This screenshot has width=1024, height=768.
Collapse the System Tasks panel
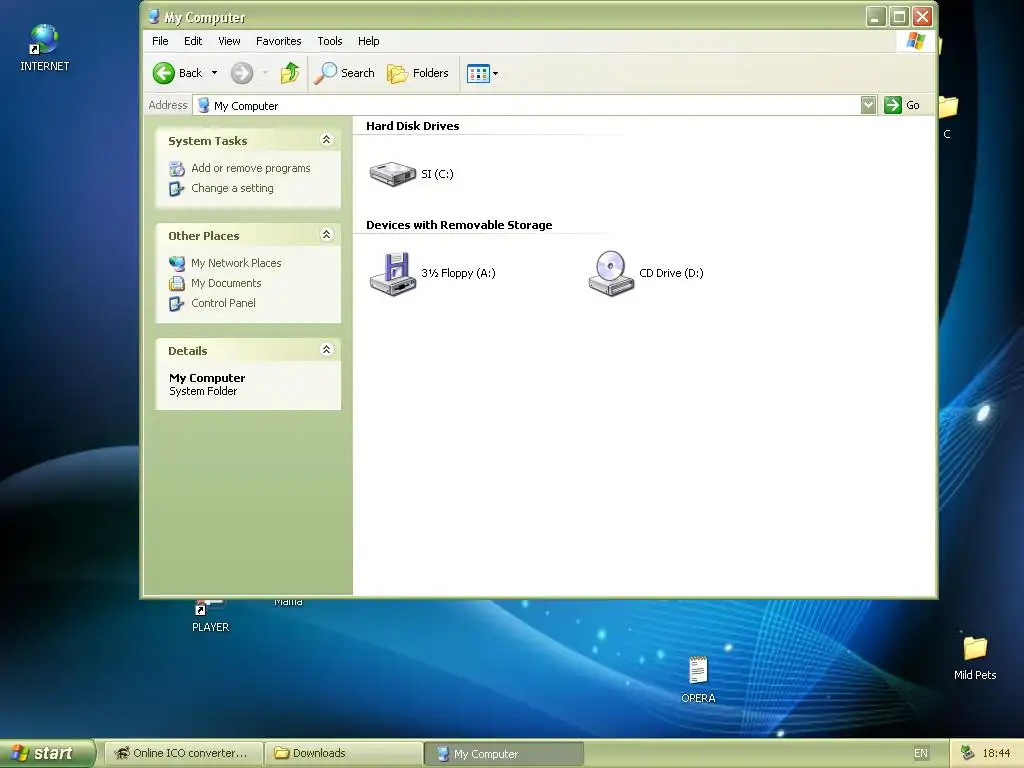tap(327, 140)
